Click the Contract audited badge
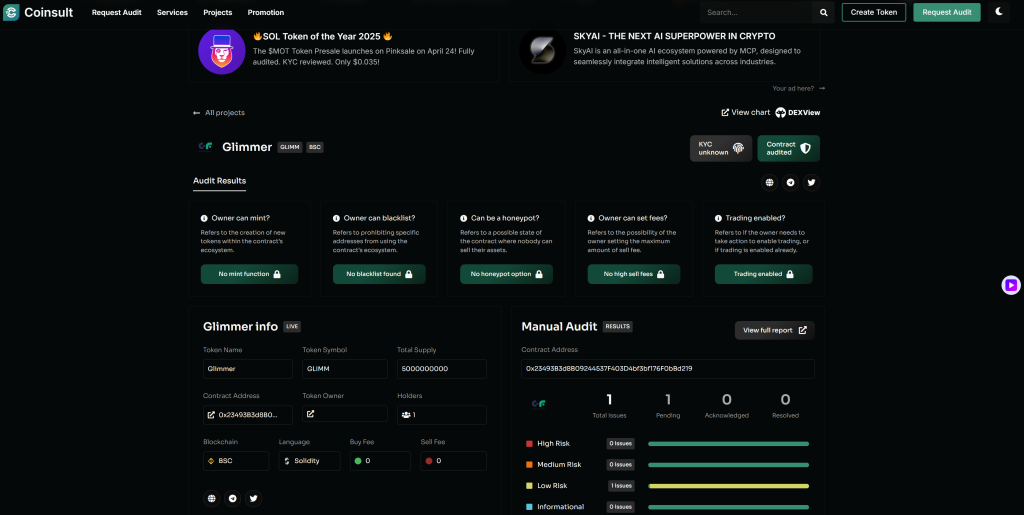This screenshot has width=1024, height=515. click(788, 148)
